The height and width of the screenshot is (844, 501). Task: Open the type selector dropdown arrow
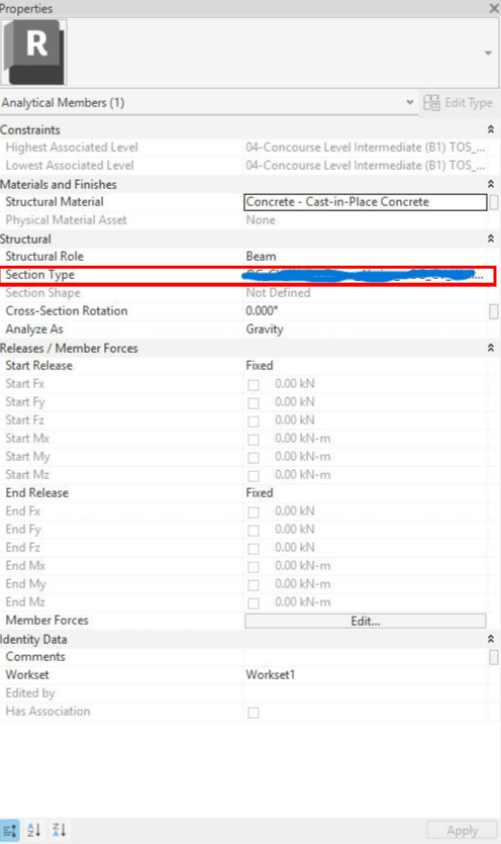click(488, 53)
